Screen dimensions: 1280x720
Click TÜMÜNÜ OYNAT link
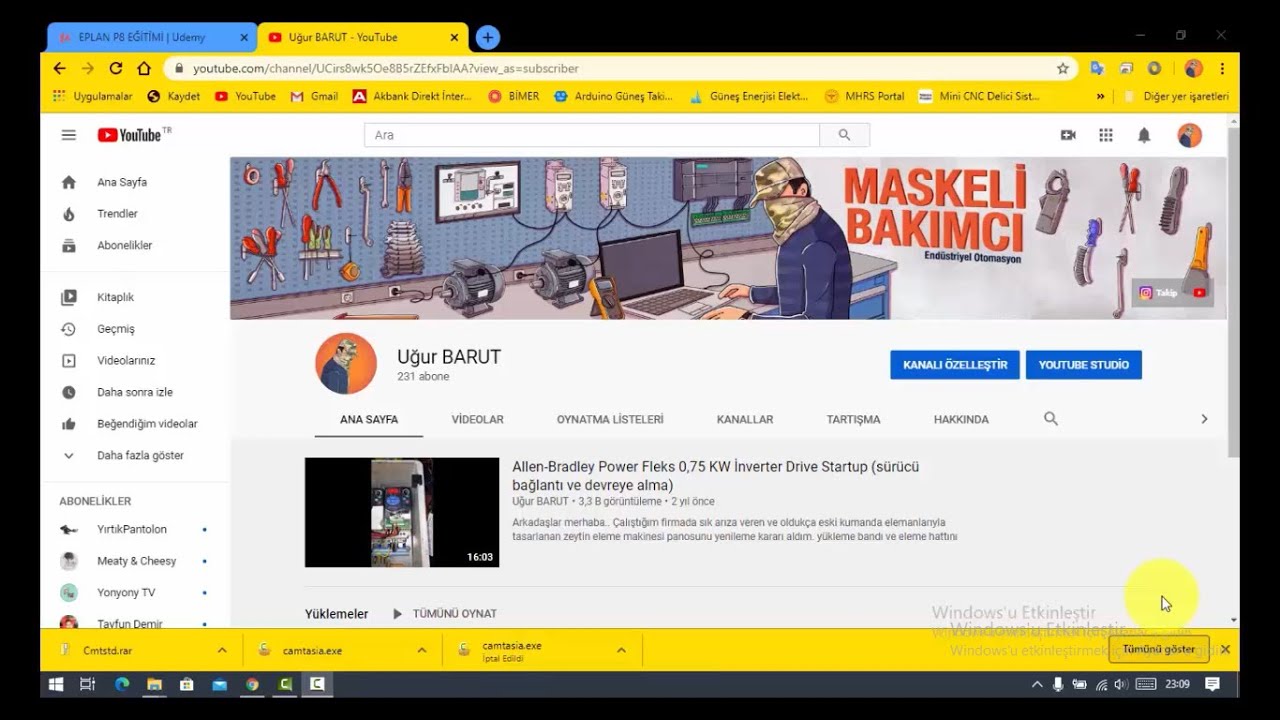pyautogui.click(x=445, y=614)
